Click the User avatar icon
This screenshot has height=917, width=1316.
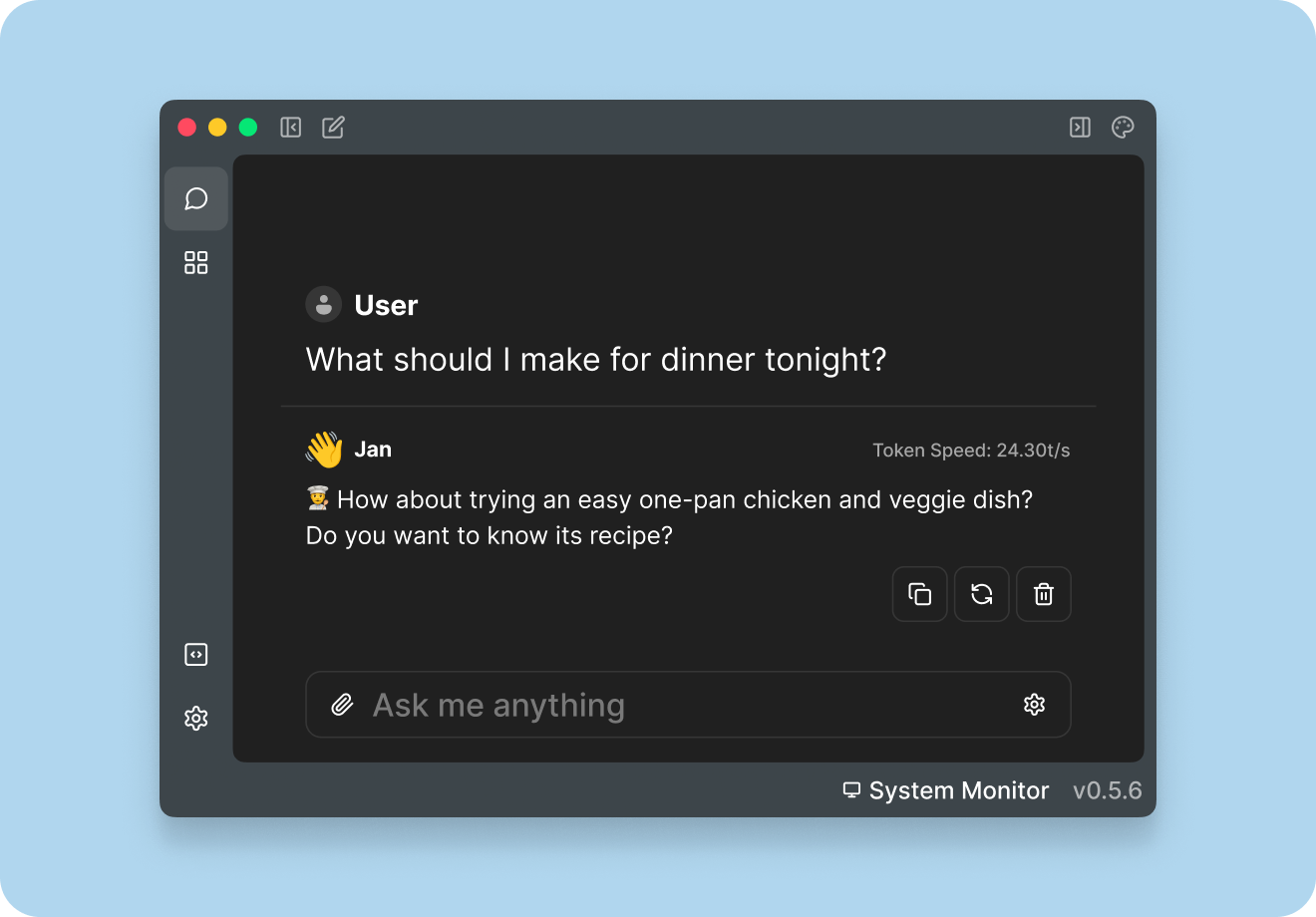pyautogui.click(x=323, y=305)
